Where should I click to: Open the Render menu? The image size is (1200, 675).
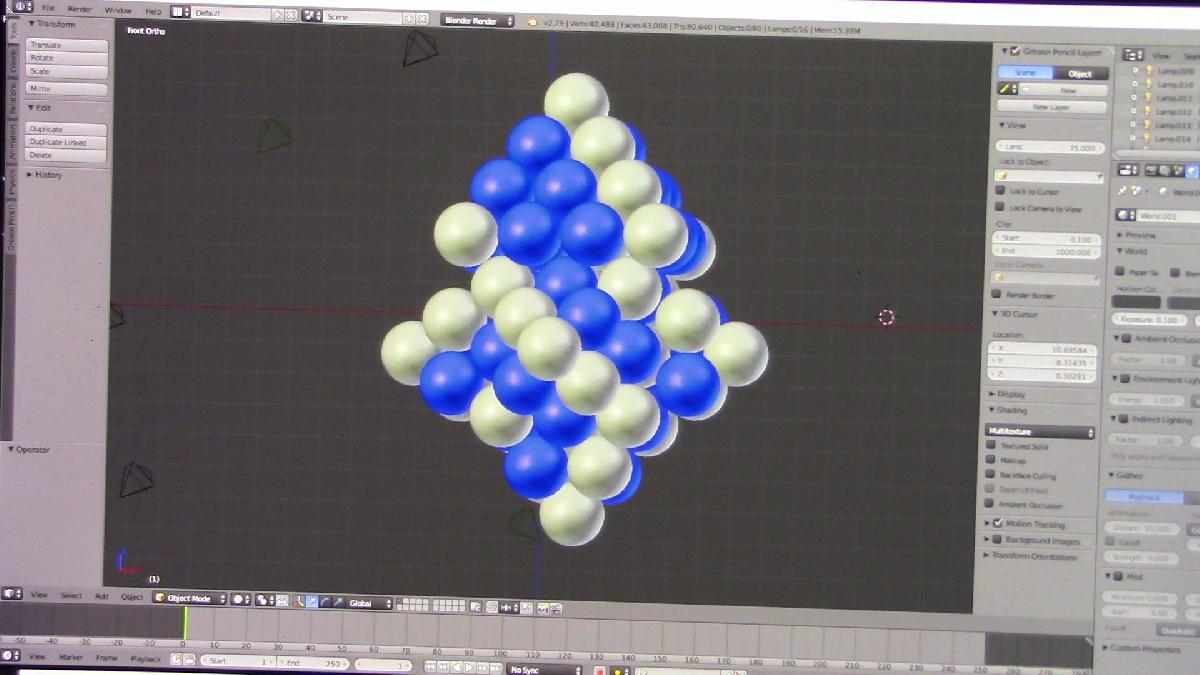tap(79, 10)
